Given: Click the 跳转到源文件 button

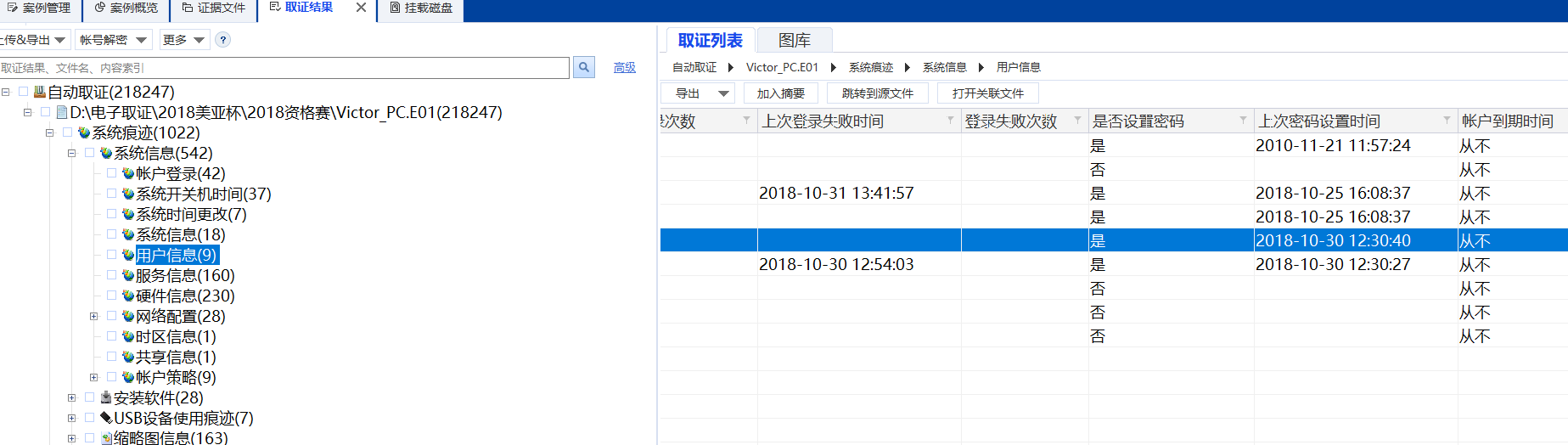Looking at the screenshot, I should 877,93.
